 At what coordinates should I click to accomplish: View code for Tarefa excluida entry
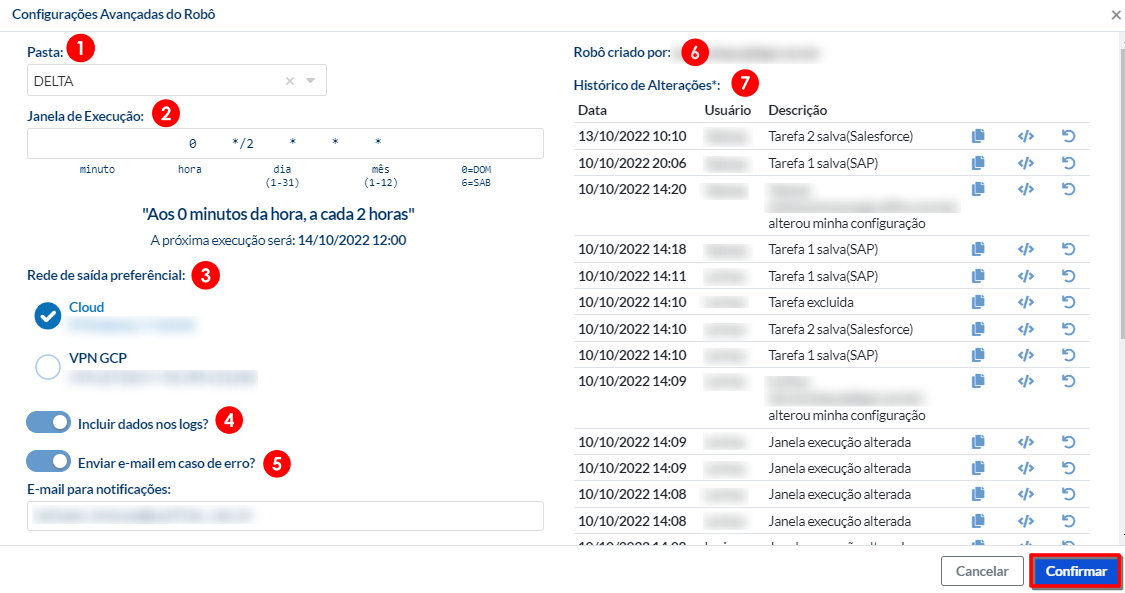(1025, 302)
